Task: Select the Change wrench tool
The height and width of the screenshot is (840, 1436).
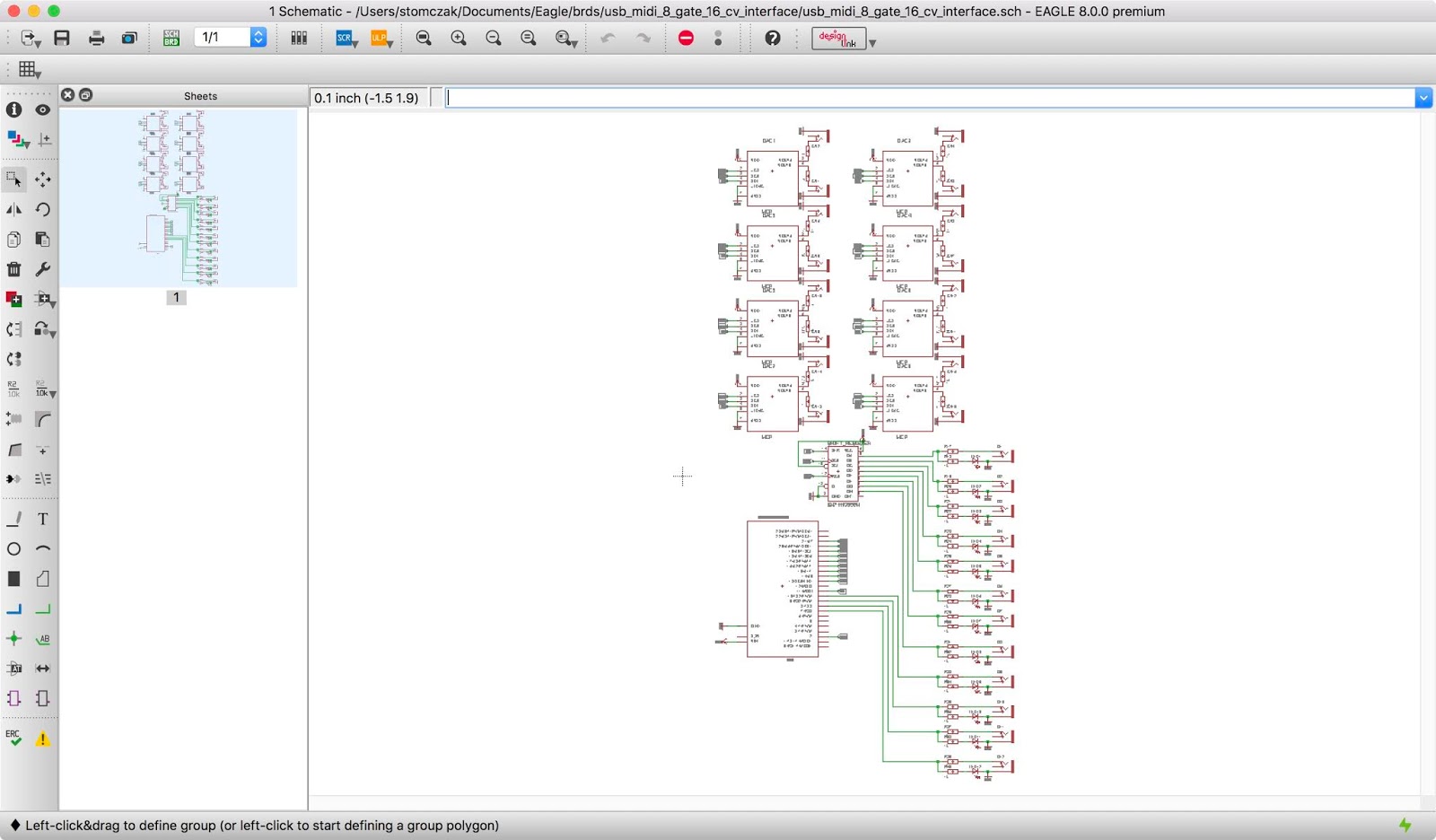Action: [42, 269]
